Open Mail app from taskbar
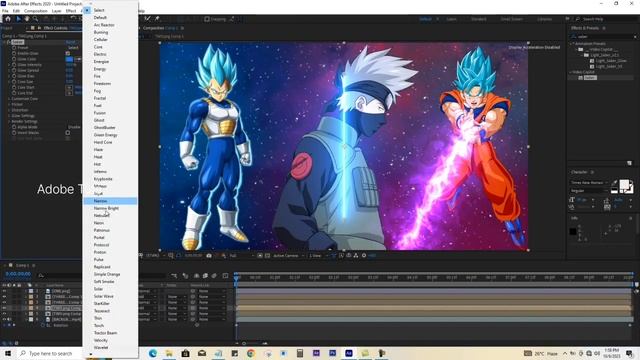The height and width of the screenshot is (360, 640). tap(202, 353)
